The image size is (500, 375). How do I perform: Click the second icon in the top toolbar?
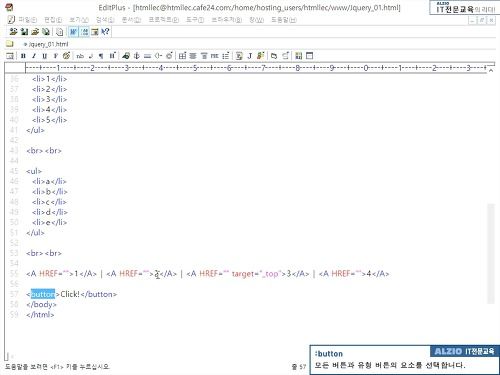point(24,32)
